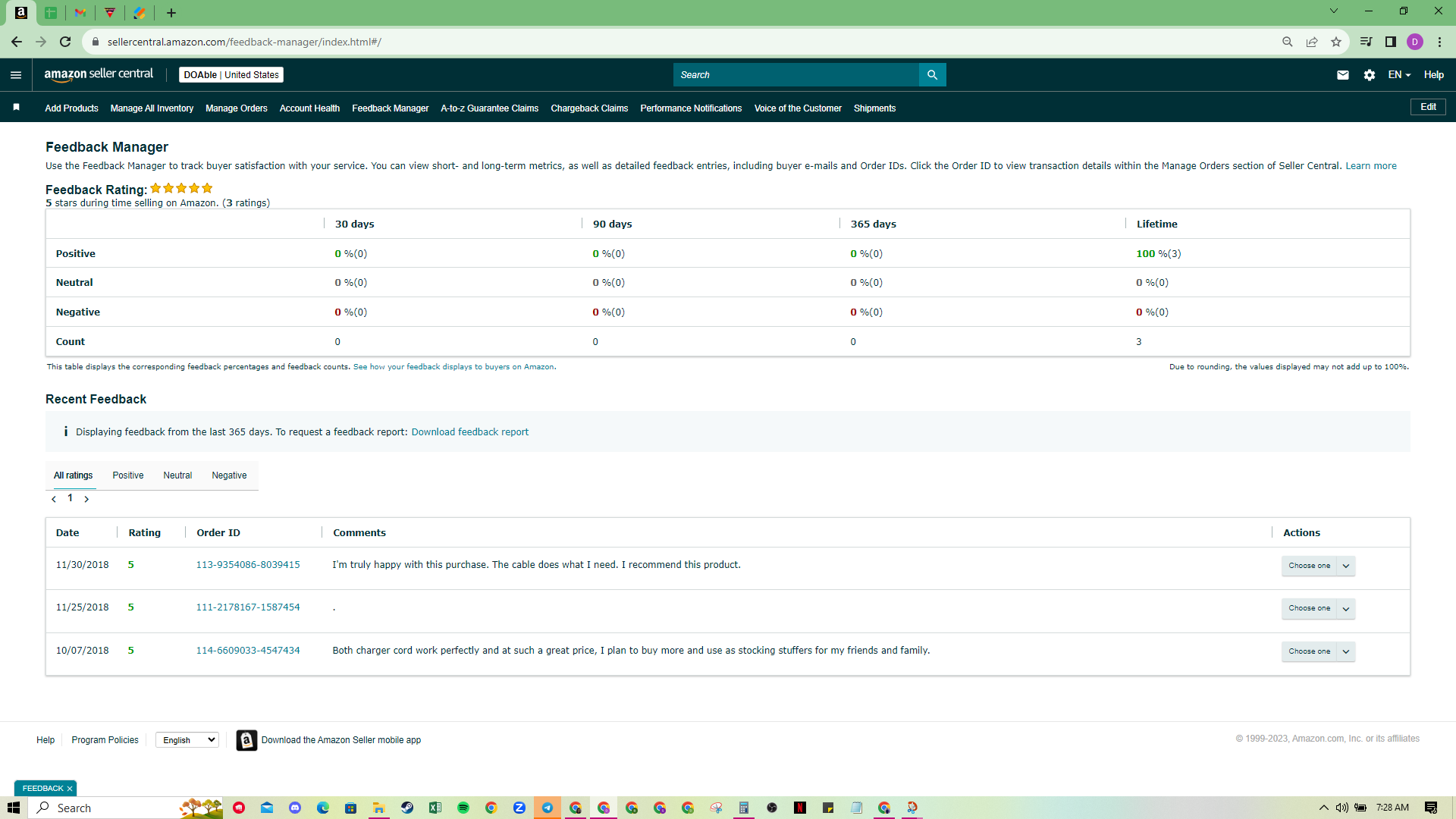
Task: Go back with browser back arrow
Action: (x=16, y=42)
